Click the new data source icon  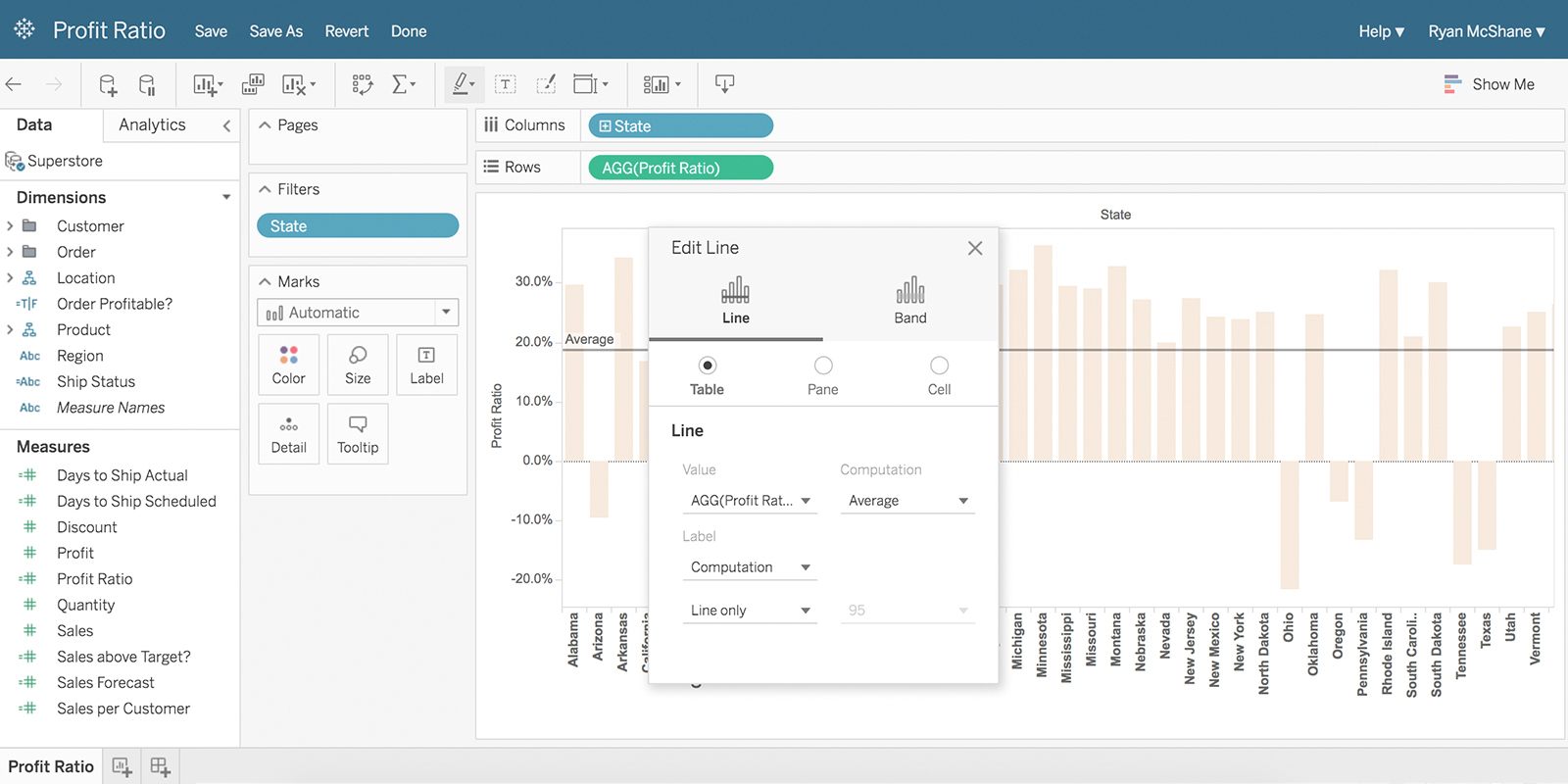[x=108, y=85]
